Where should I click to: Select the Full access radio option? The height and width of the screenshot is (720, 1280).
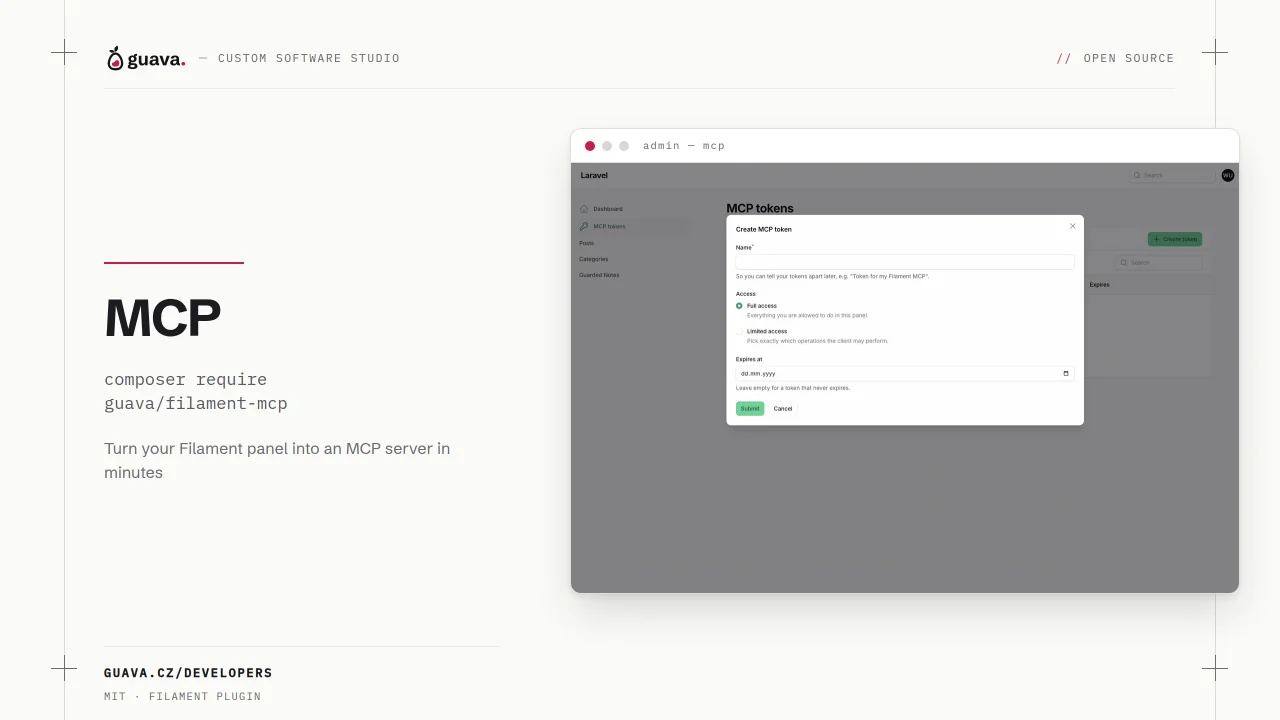click(x=740, y=306)
